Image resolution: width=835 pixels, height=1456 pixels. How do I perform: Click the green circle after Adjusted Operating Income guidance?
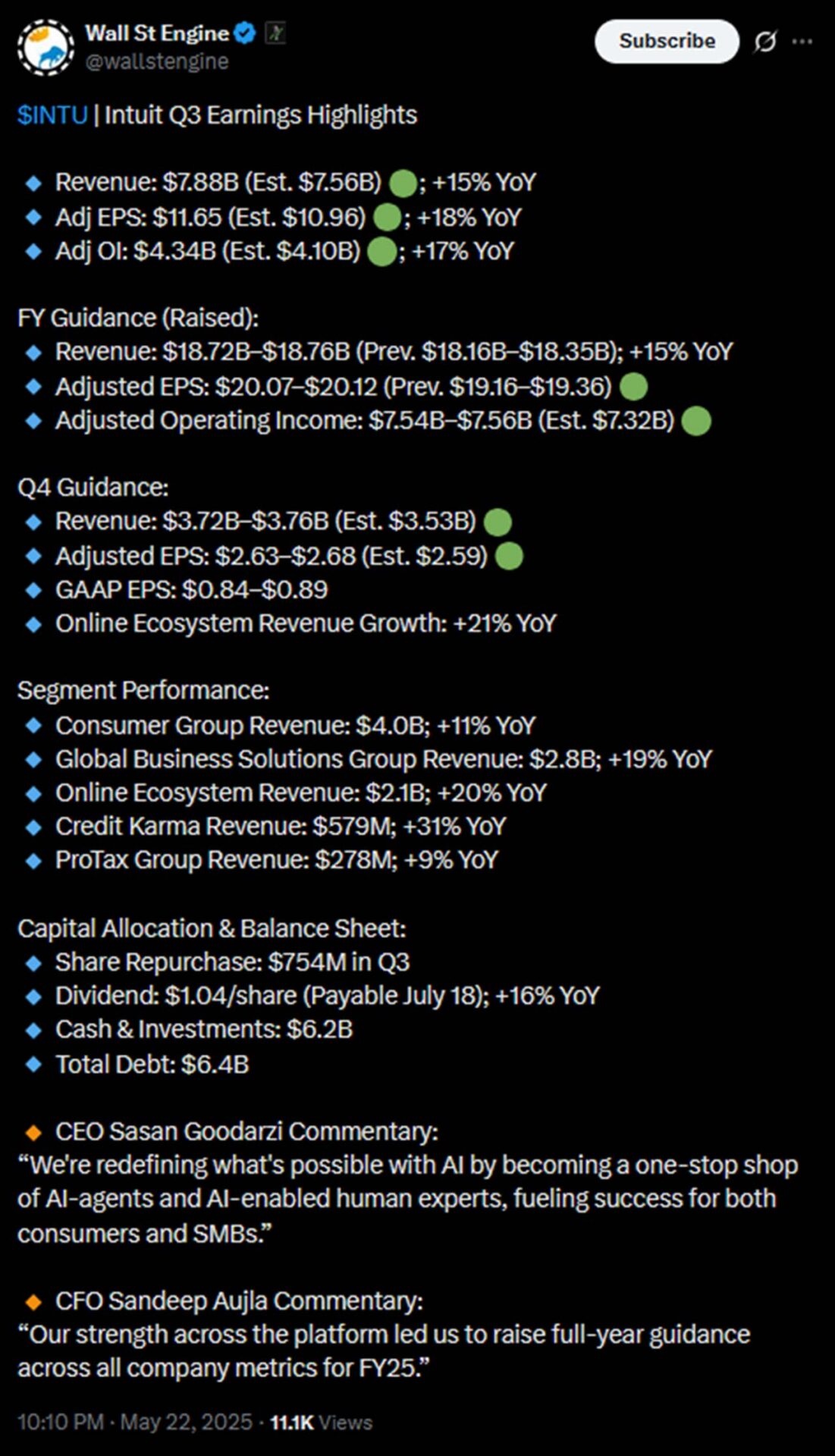click(x=696, y=421)
